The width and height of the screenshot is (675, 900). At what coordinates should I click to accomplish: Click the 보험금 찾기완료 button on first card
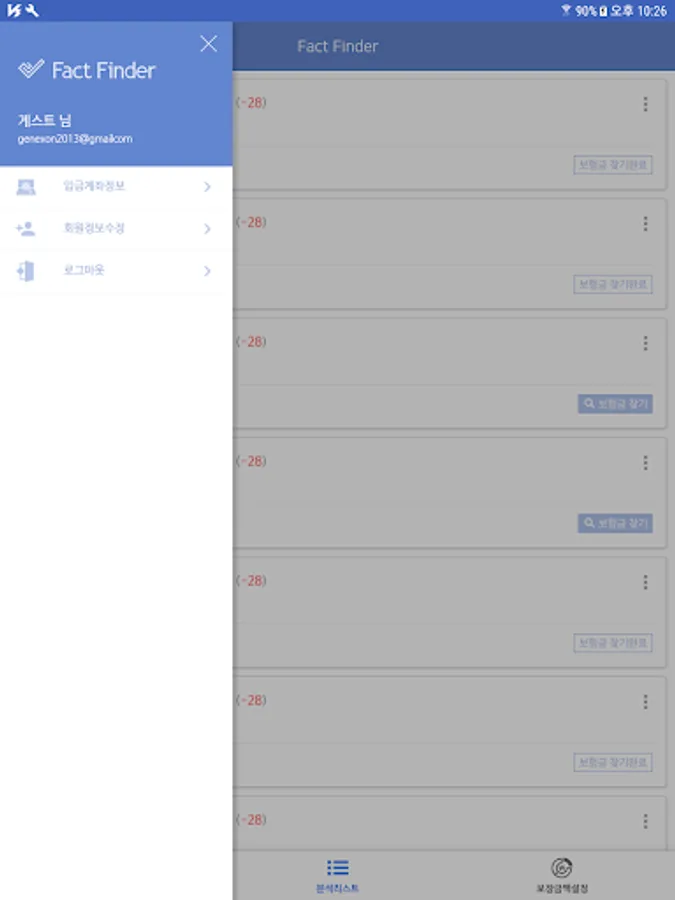click(x=612, y=165)
